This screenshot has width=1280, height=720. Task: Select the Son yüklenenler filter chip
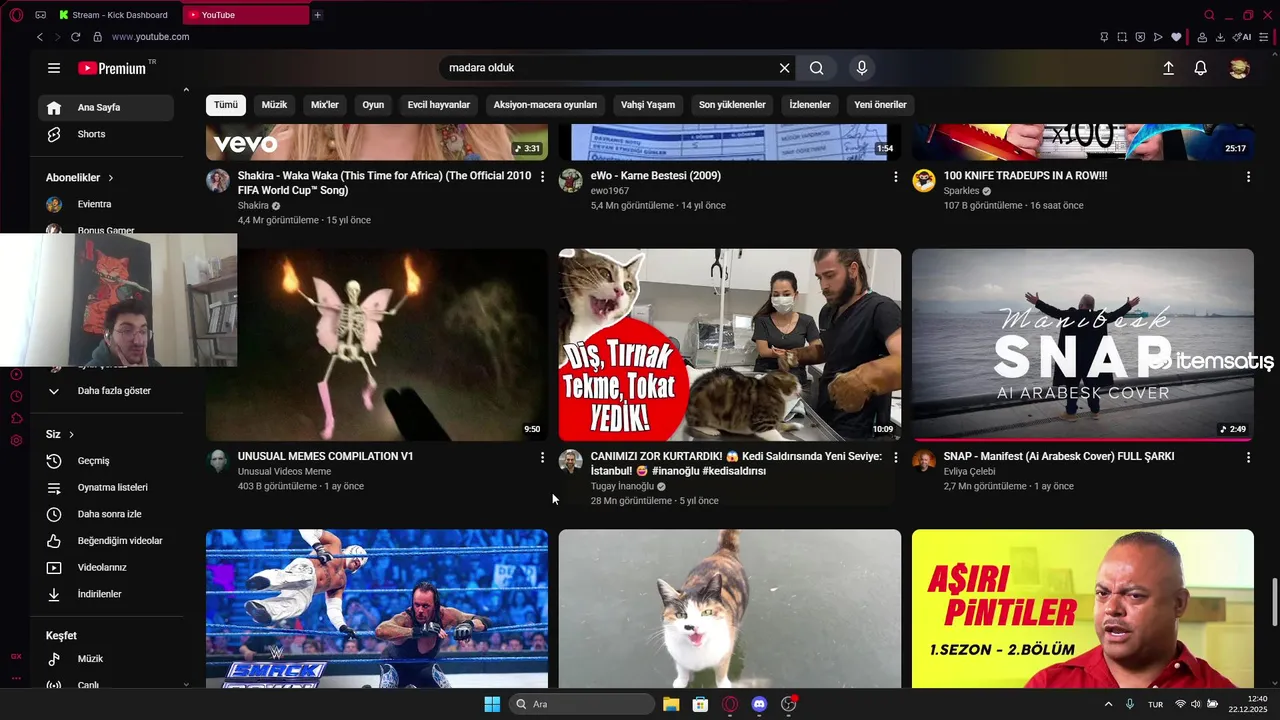click(x=732, y=105)
